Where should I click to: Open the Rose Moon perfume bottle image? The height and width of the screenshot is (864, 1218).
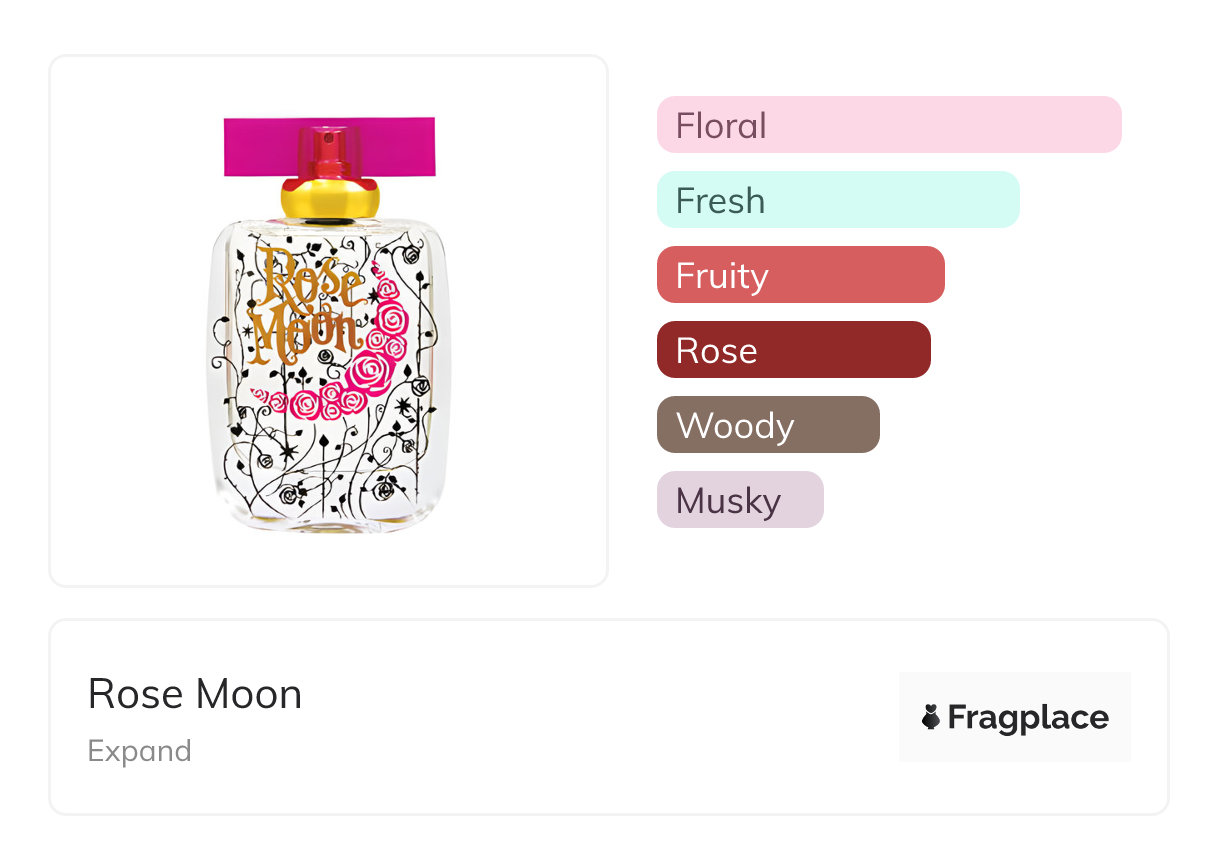click(x=329, y=320)
